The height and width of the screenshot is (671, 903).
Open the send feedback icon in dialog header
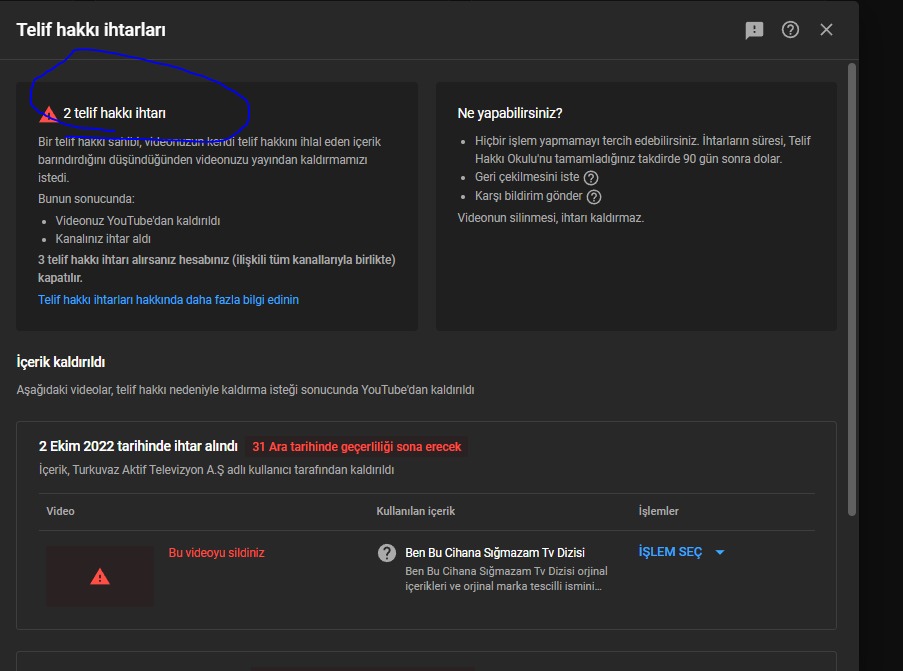click(754, 30)
